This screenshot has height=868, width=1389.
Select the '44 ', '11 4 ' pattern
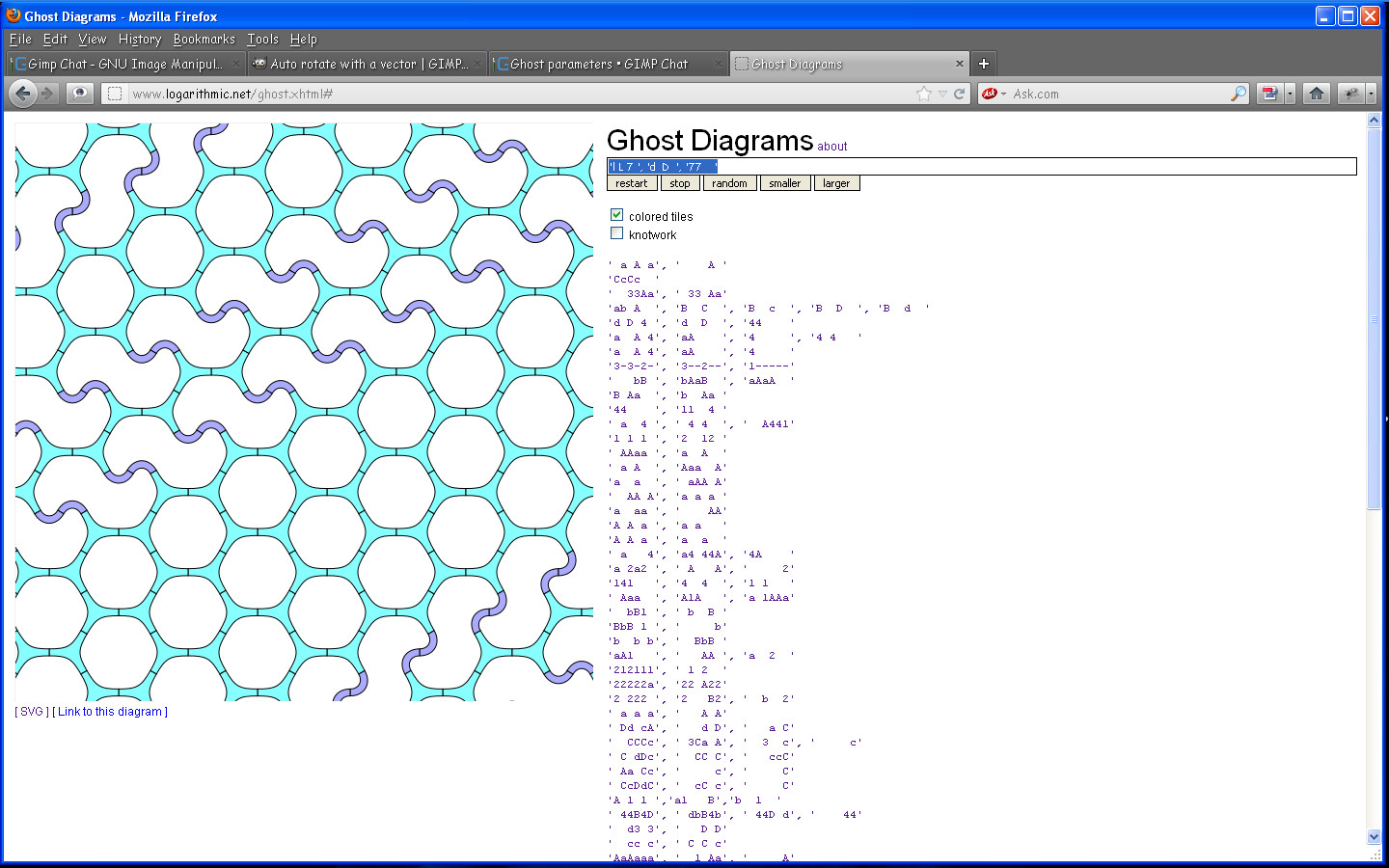tap(667, 410)
